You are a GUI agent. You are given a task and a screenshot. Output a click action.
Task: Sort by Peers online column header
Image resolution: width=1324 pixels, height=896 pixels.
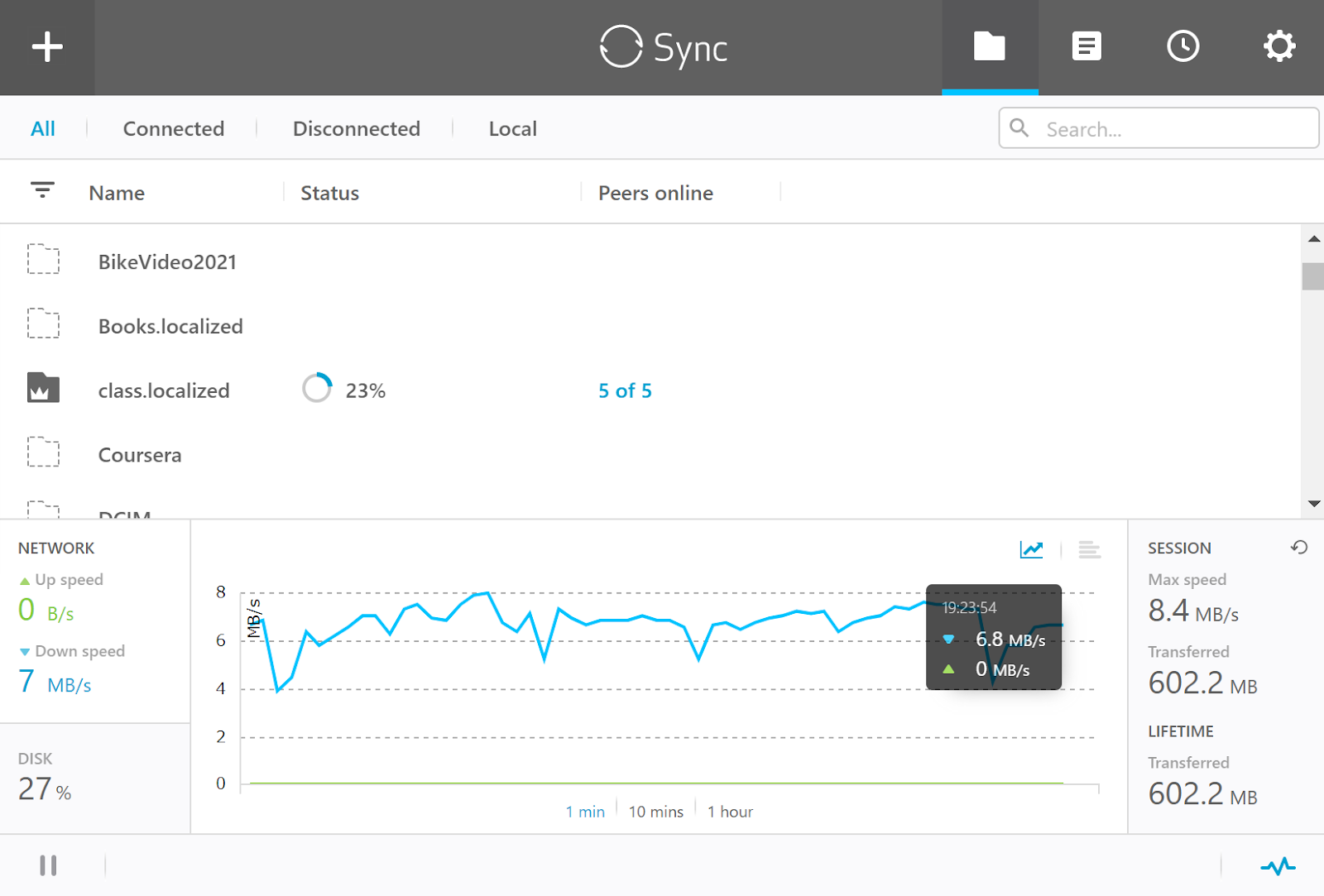tap(655, 193)
